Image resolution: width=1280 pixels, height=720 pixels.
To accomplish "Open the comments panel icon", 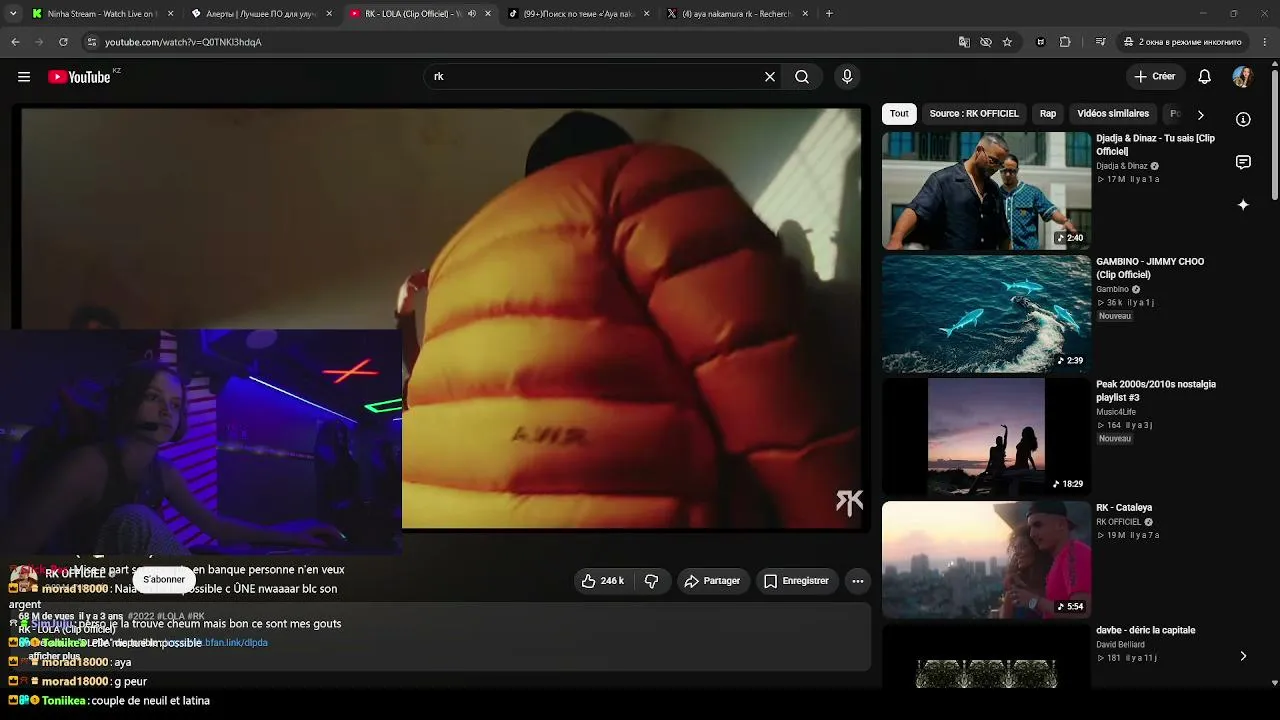I will (x=1243, y=162).
